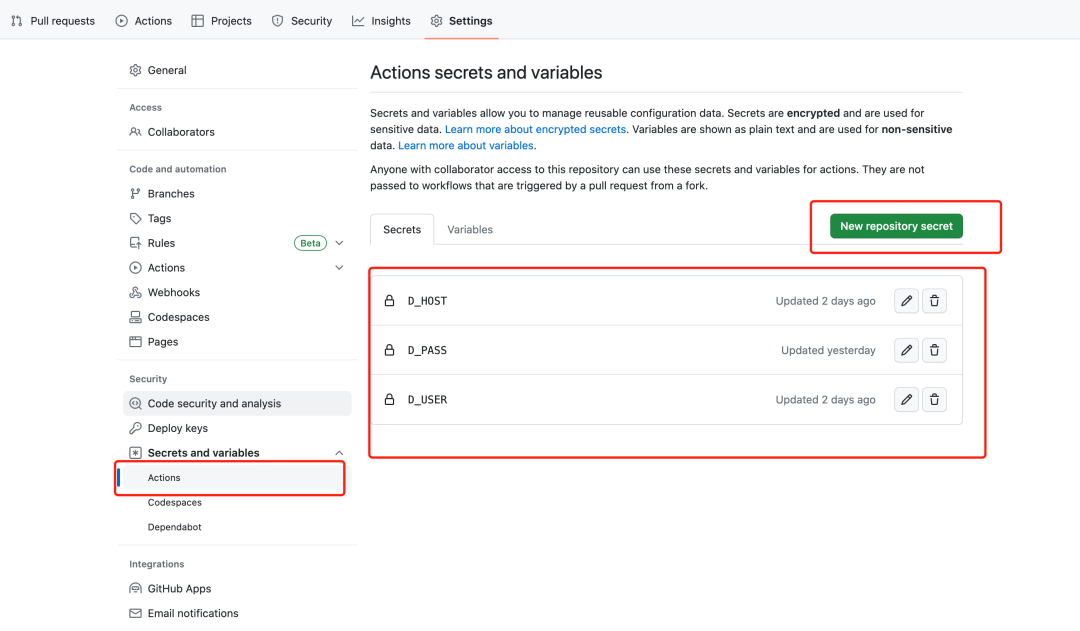
Task: Go to Pull requests in top navigation
Action: [53, 21]
